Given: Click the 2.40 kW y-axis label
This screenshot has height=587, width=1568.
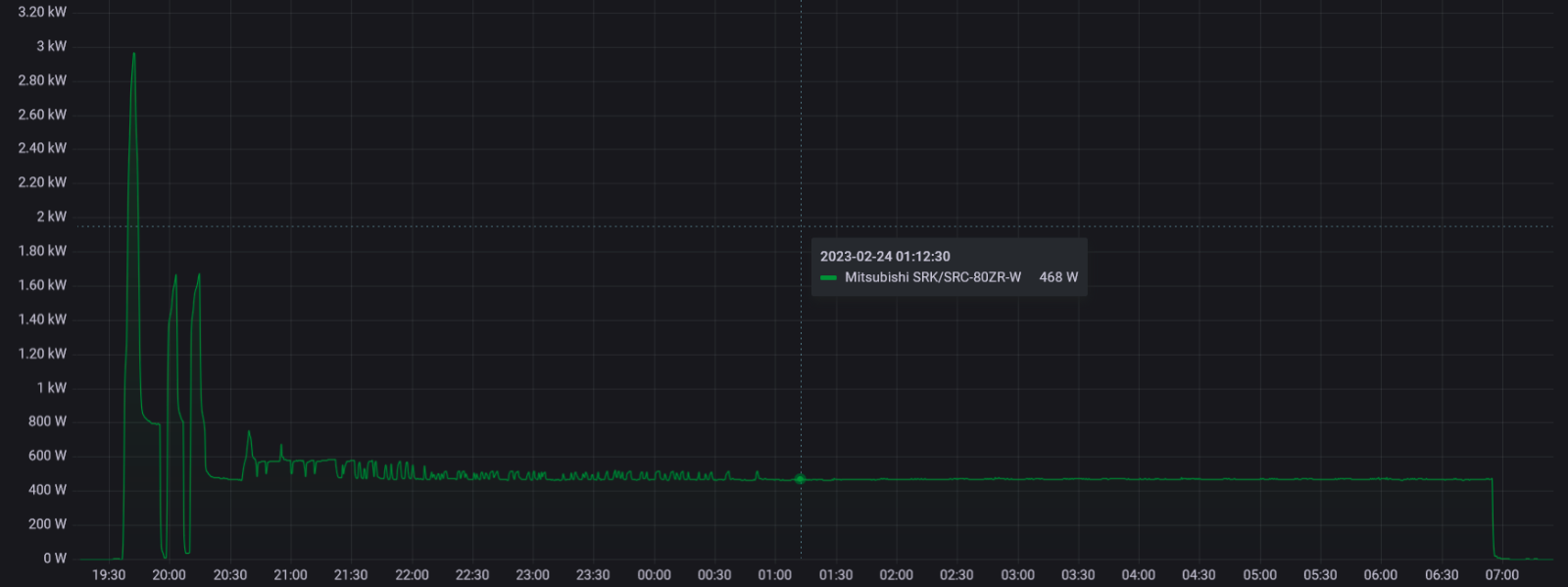Looking at the screenshot, I should 43,148.
